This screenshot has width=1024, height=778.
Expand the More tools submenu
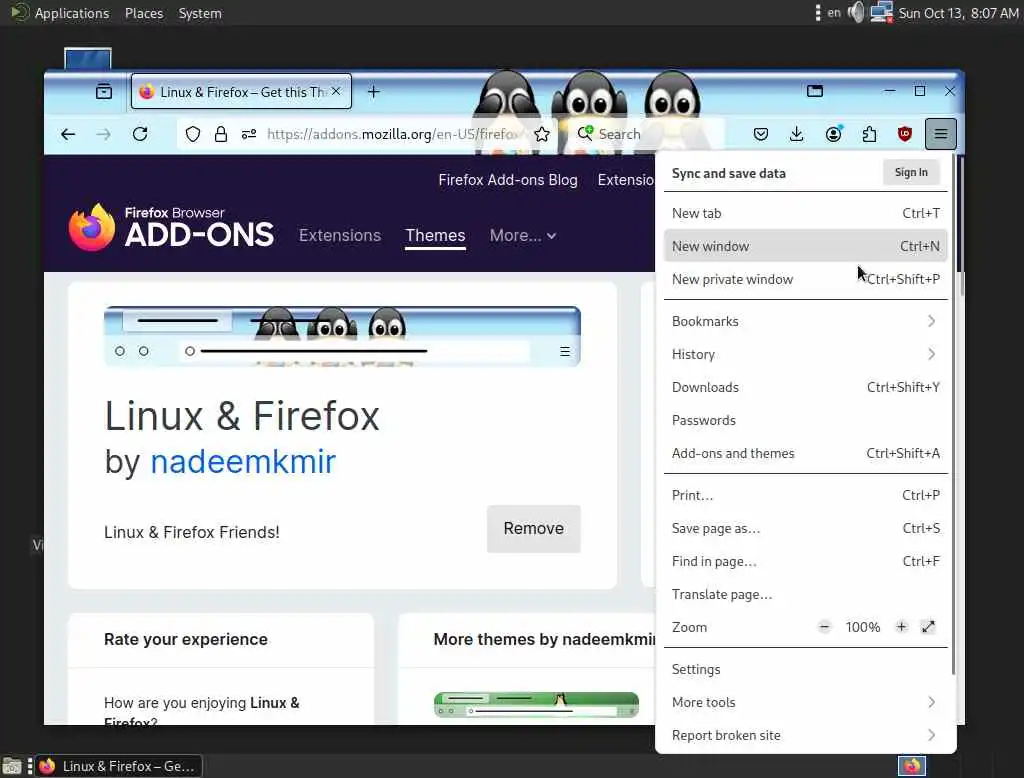(805, 702)
